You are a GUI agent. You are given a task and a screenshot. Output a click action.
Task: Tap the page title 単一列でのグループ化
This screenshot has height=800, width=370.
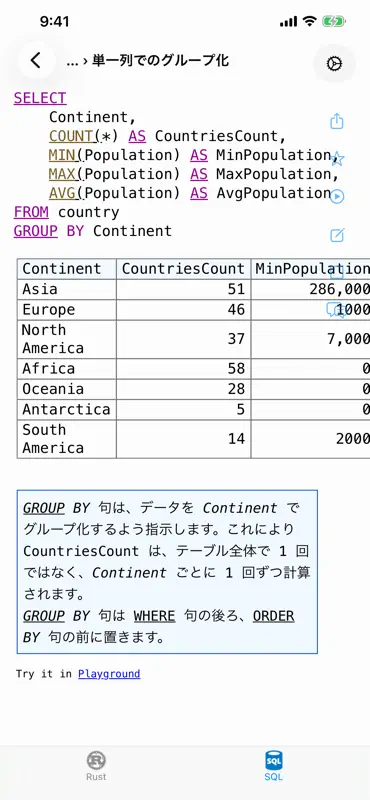tap(160, 61)
